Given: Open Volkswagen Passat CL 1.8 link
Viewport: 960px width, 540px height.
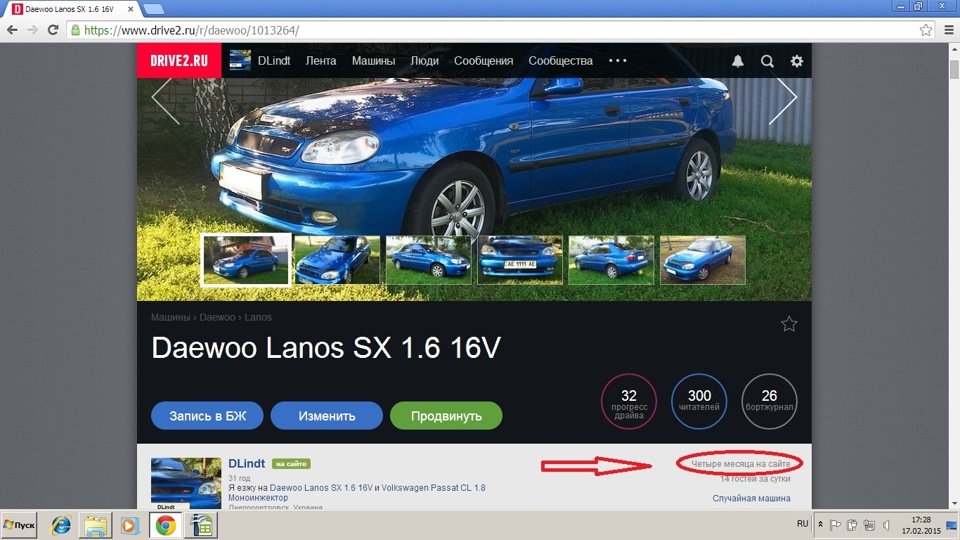Looking at the screenshot, I should 433,488.
